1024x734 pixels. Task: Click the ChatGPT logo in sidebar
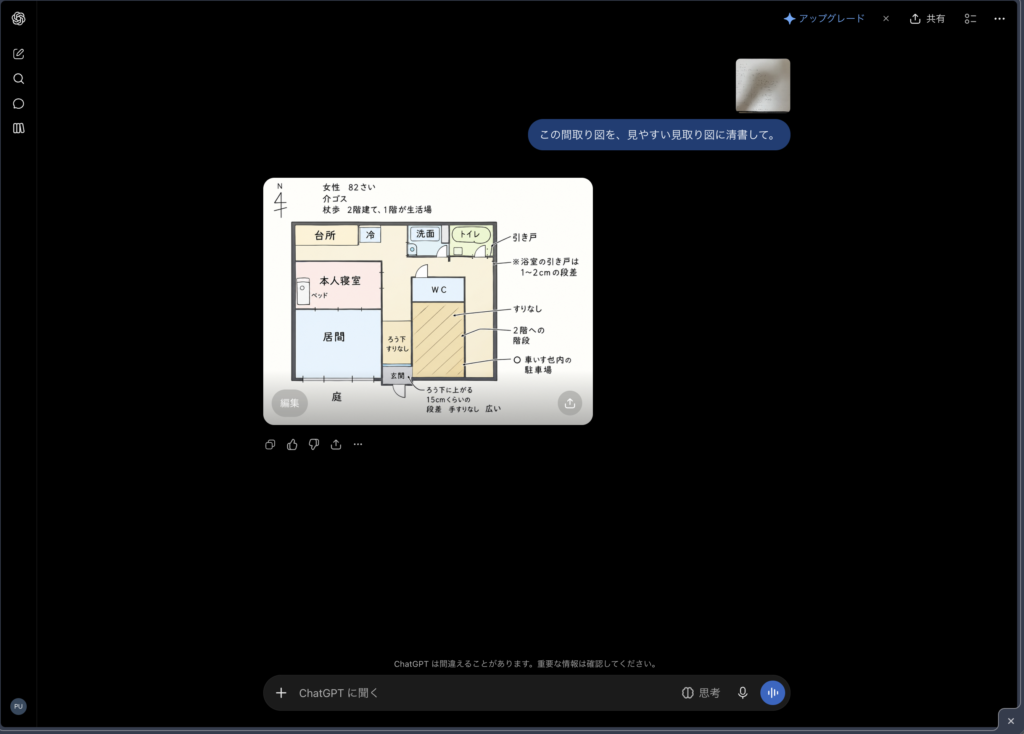point(18,19)
